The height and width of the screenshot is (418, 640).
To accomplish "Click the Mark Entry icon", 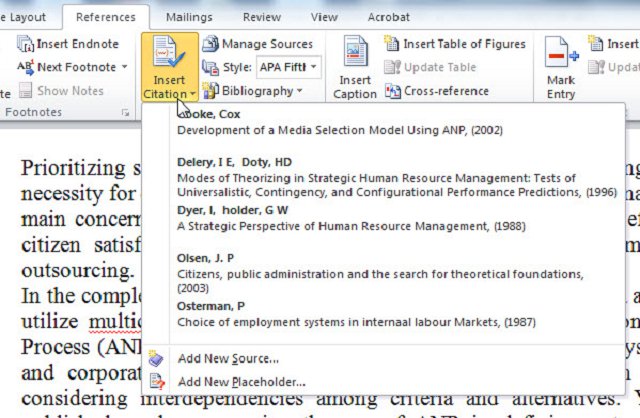I will (560, 54).
